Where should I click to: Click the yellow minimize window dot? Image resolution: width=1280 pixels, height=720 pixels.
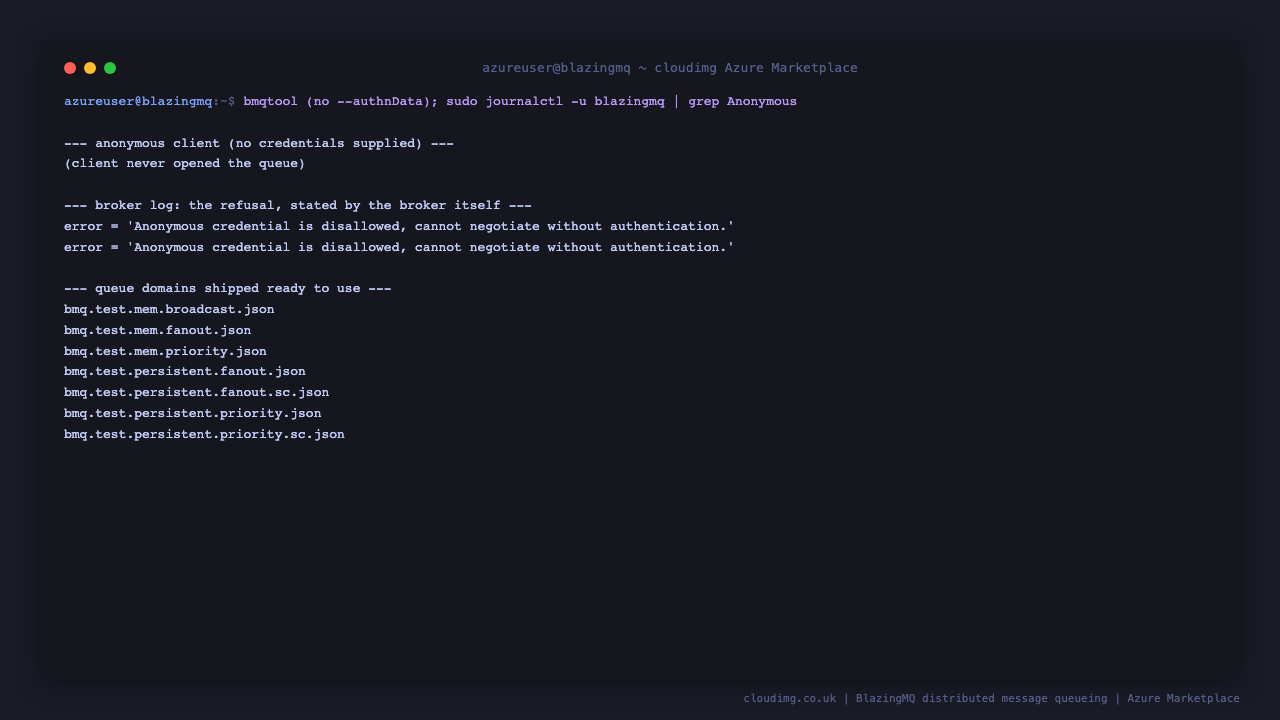[90, 68]
